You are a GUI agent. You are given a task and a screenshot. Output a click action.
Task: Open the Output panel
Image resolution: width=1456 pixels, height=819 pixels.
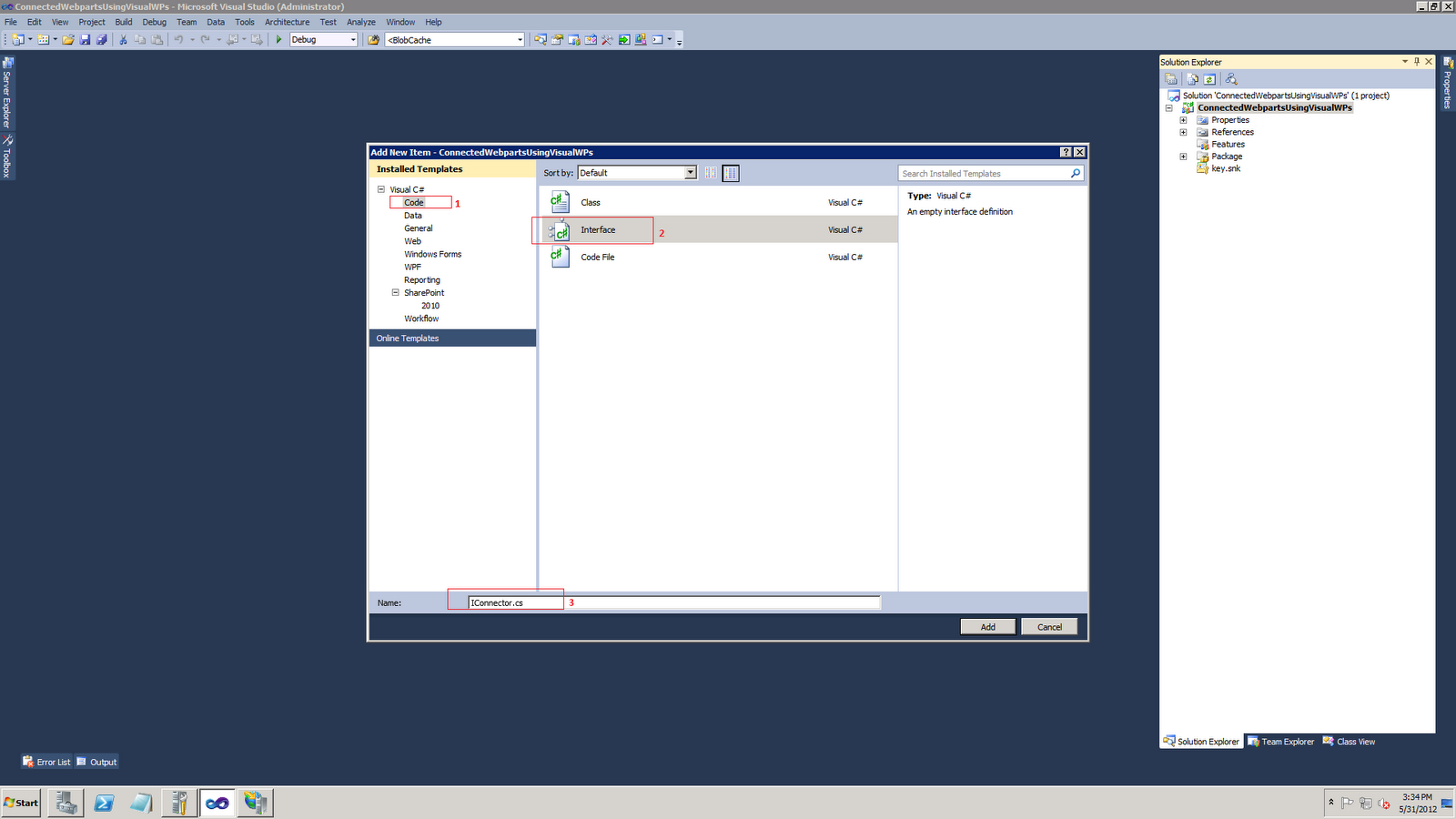pos(96,762)
